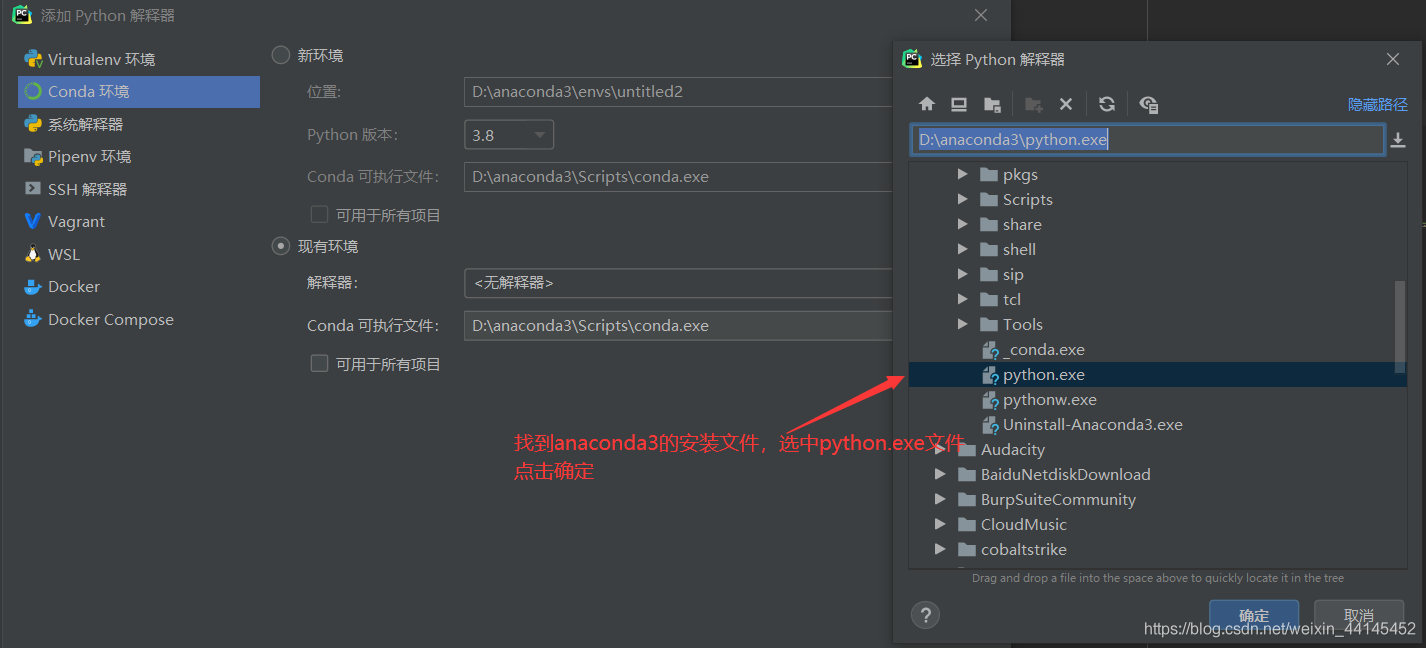Click the Pipenv environment icon
The image size is (1426, 648).
point(33,156)
